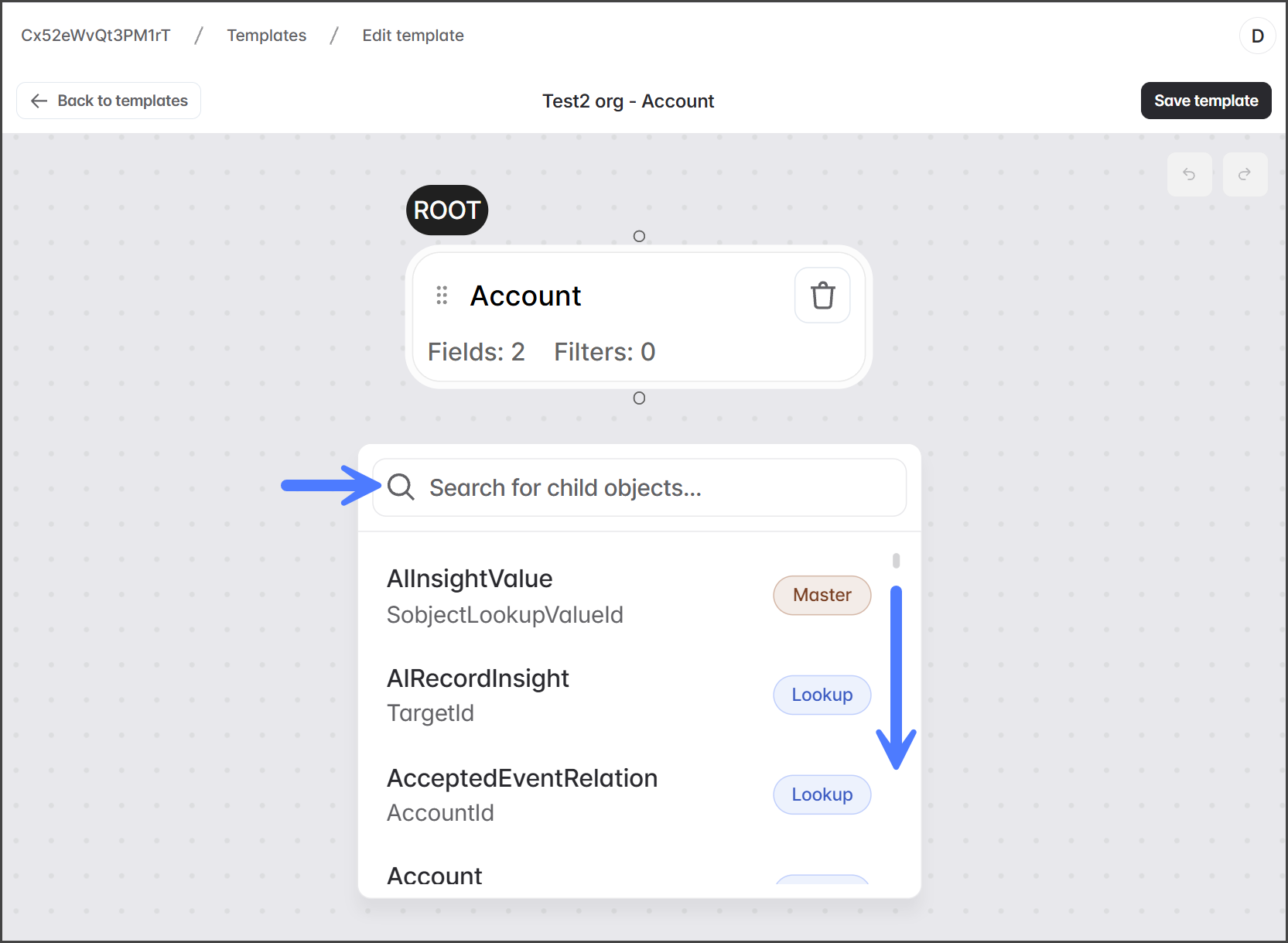Go to Cx52eWvQt3PM1rT breadcrumb
Viewport: 1288px width, 943px height.
click(96, 36)
